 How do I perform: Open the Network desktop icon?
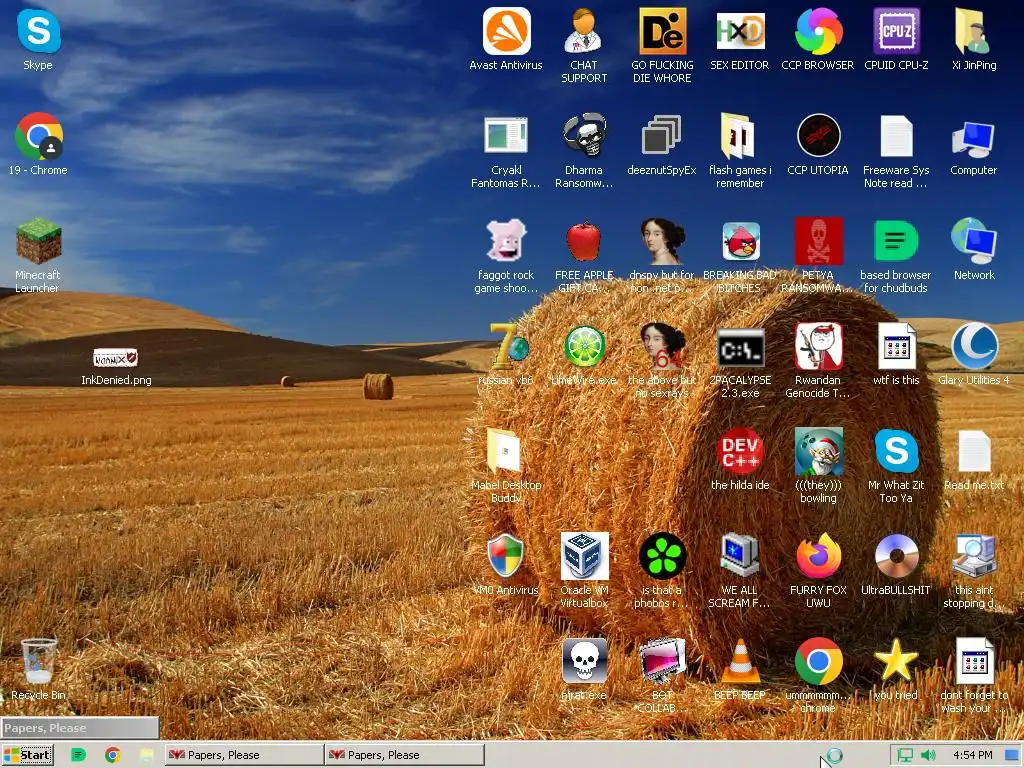tap(974, 241)
